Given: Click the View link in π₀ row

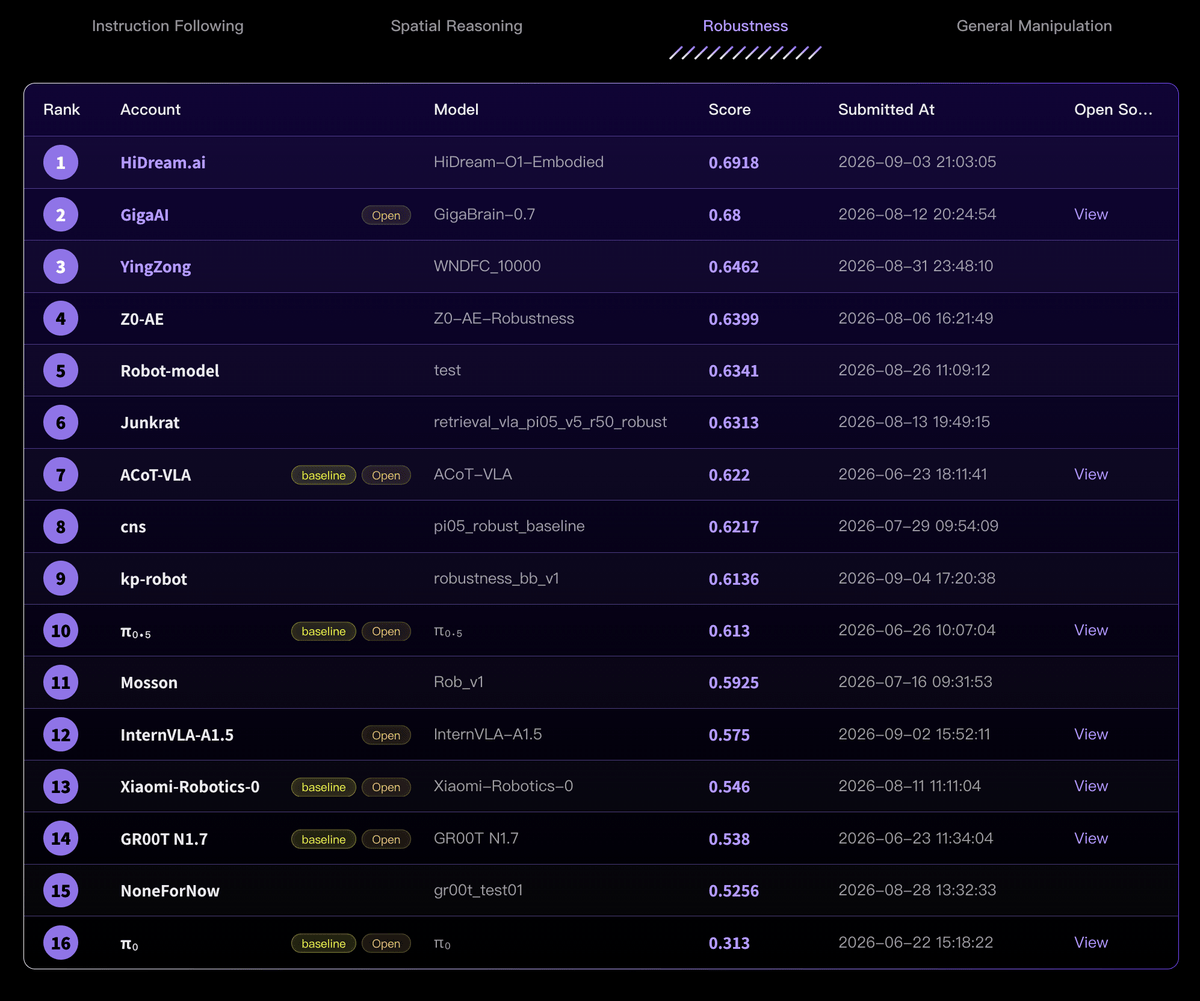Looking at the screenshot, I should pyautogui.click(x=1091, y=942).
